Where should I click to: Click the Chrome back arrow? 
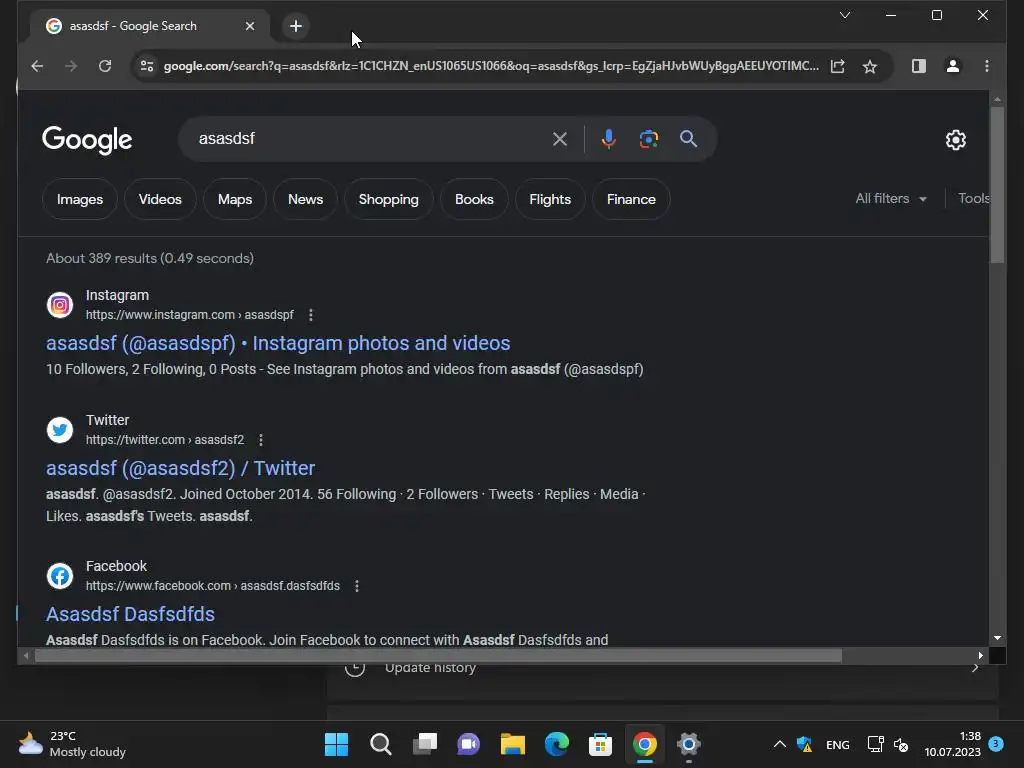pyautogui.click(x=37, y=66)
